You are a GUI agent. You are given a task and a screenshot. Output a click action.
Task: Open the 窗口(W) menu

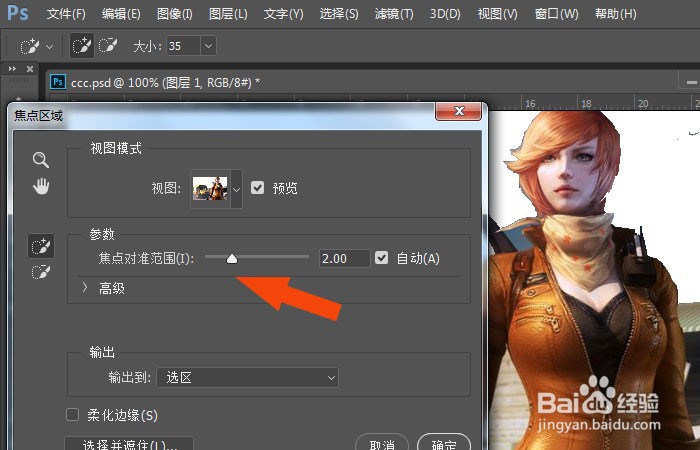[556, 14]
